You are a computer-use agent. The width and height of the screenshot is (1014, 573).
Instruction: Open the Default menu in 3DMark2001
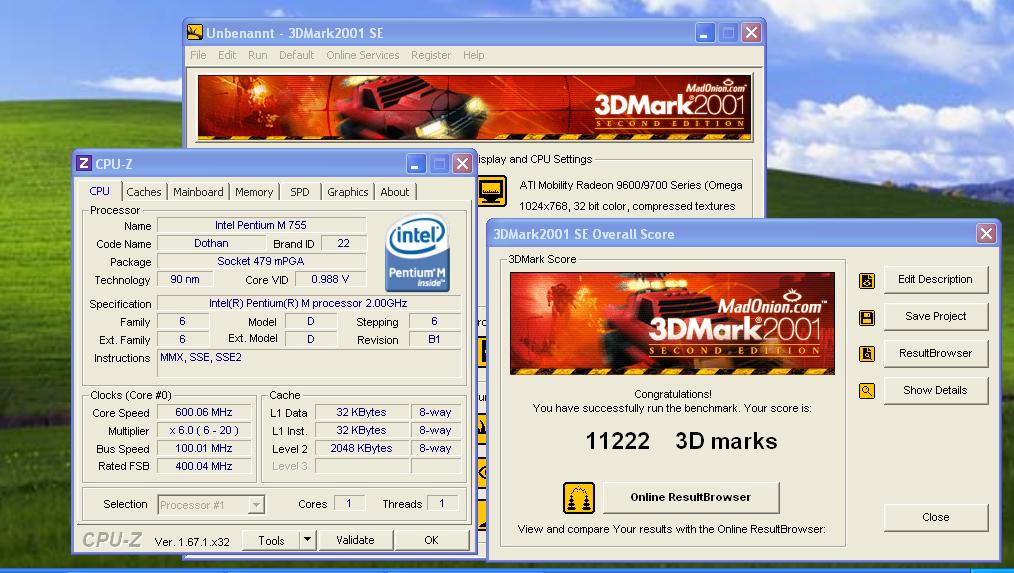[296, 55]
